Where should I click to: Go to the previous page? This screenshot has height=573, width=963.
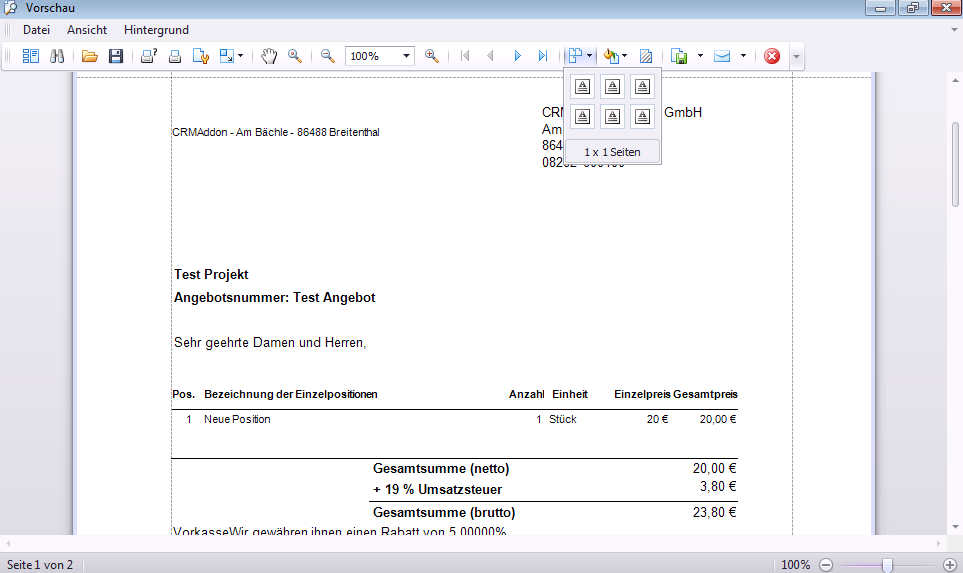(x=490, y=56)
